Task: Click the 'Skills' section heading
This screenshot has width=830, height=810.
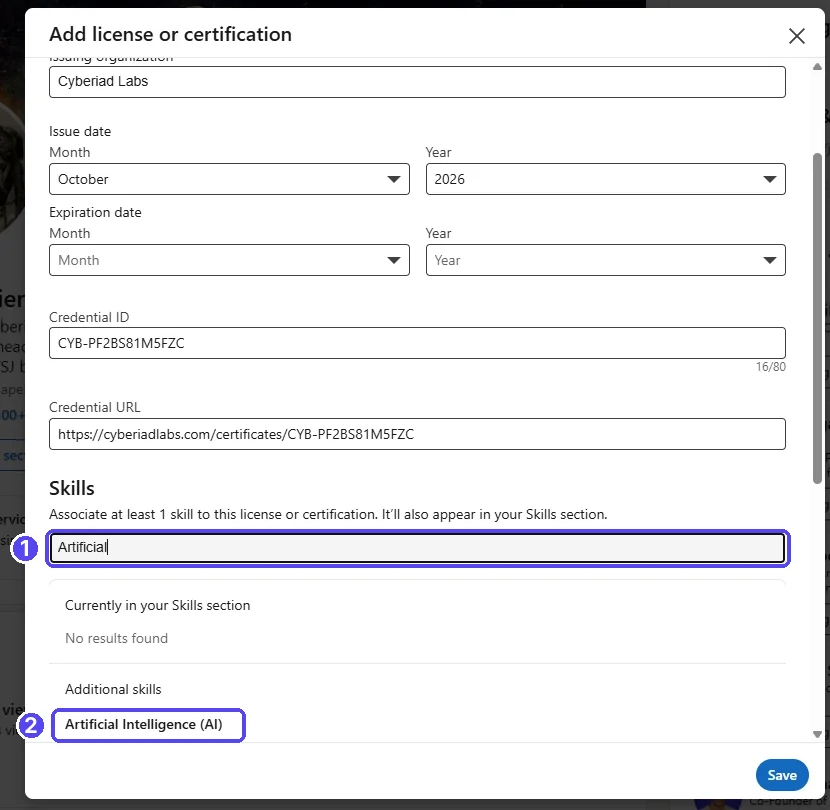Action: pyautogui.click(x=72, y=488)
